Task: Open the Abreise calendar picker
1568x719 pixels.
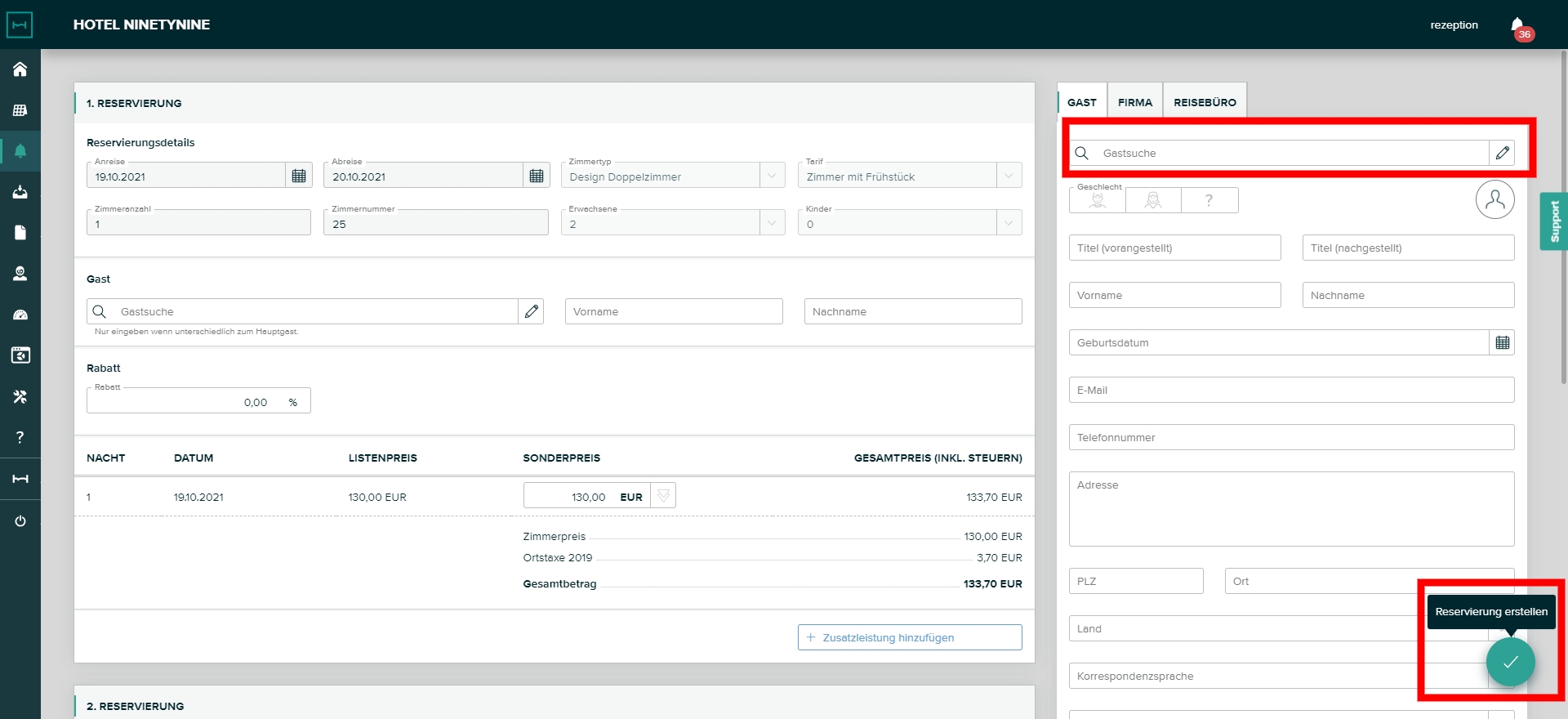Action: click(x=536, y=176)
